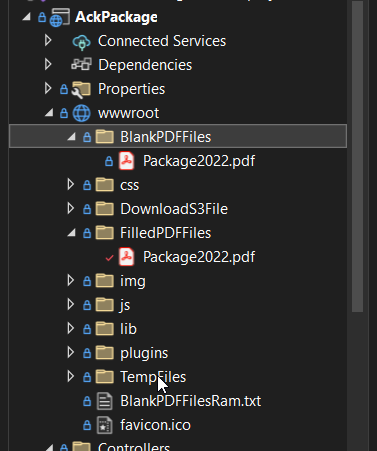The height and width of the screenshot is (451, 377).
Task: Expand the js folder
Action: [x=70, y=304]
